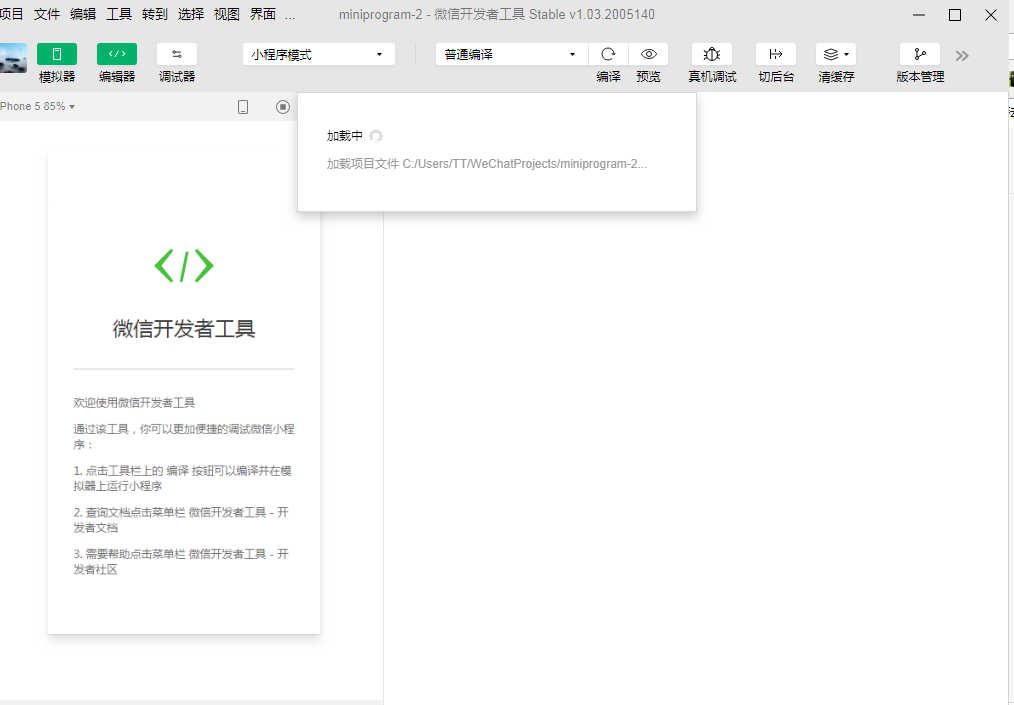Click the 编译 compile refresh icon
The width and height of the screenshot is (1014, 705).
(x=608, y=54)
